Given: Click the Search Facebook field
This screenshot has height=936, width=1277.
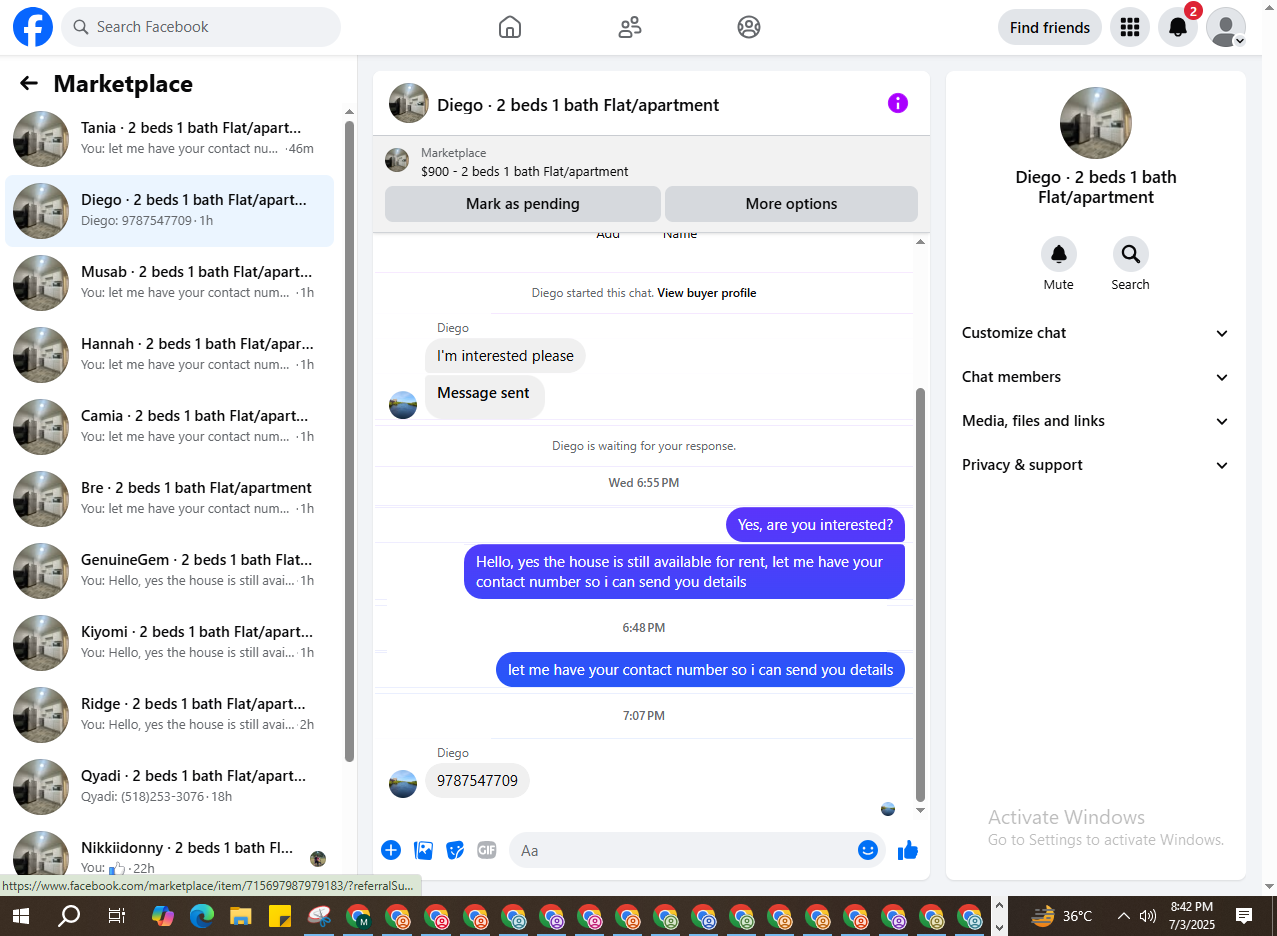Looking at the screenshot, I should [x=201, y=27].
